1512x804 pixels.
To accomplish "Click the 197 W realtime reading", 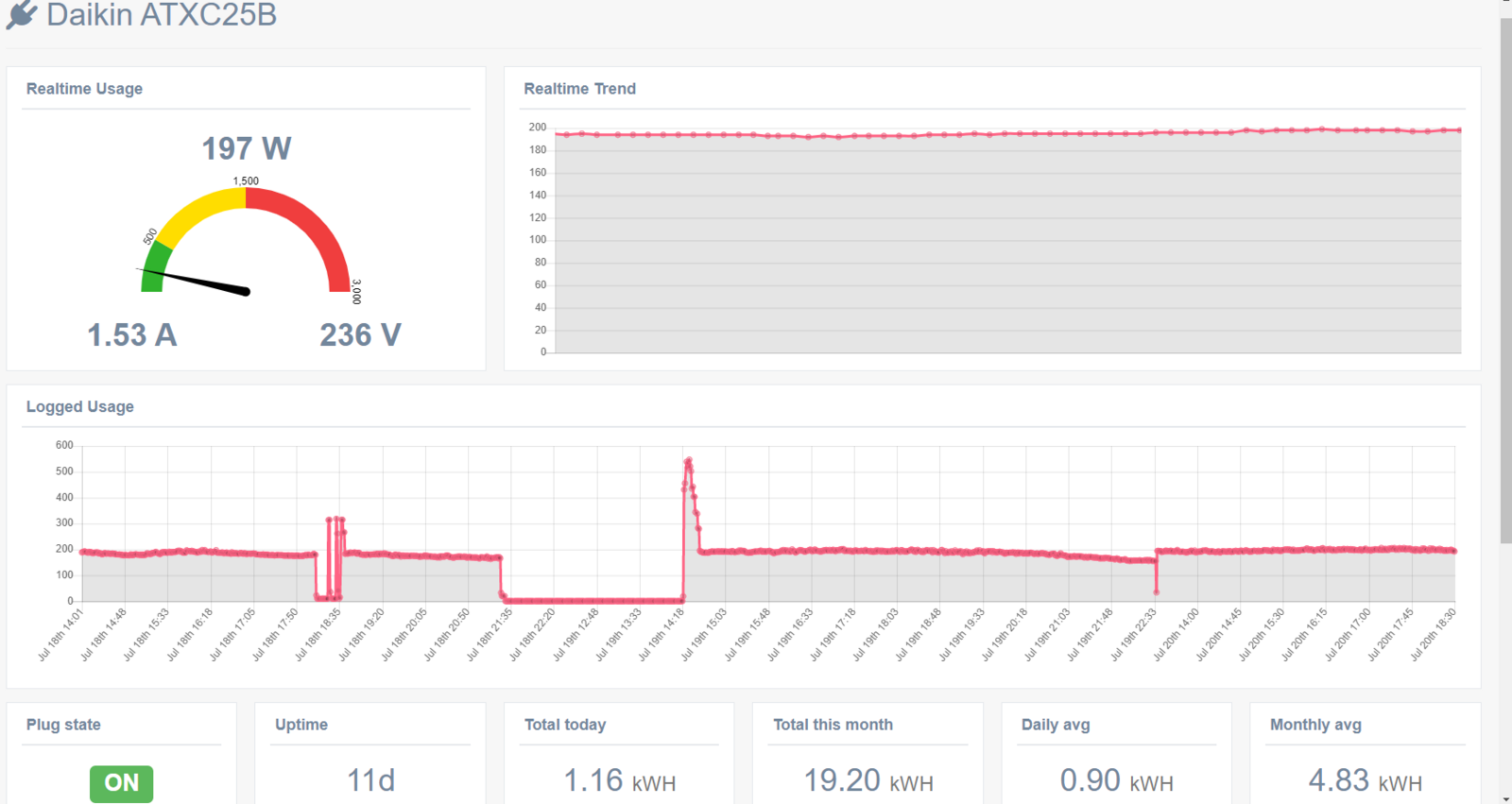I will [247, 148].
